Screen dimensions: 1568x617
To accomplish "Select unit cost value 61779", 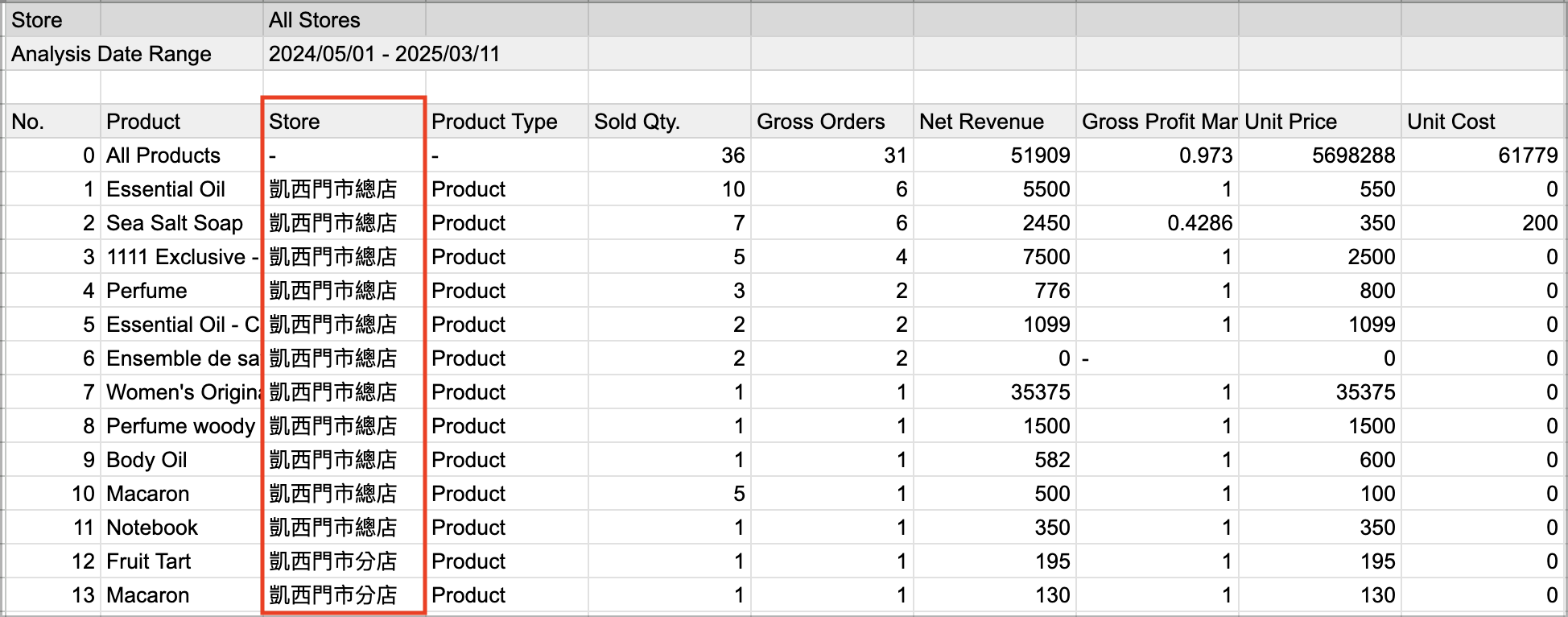I will coord(1483,155).
